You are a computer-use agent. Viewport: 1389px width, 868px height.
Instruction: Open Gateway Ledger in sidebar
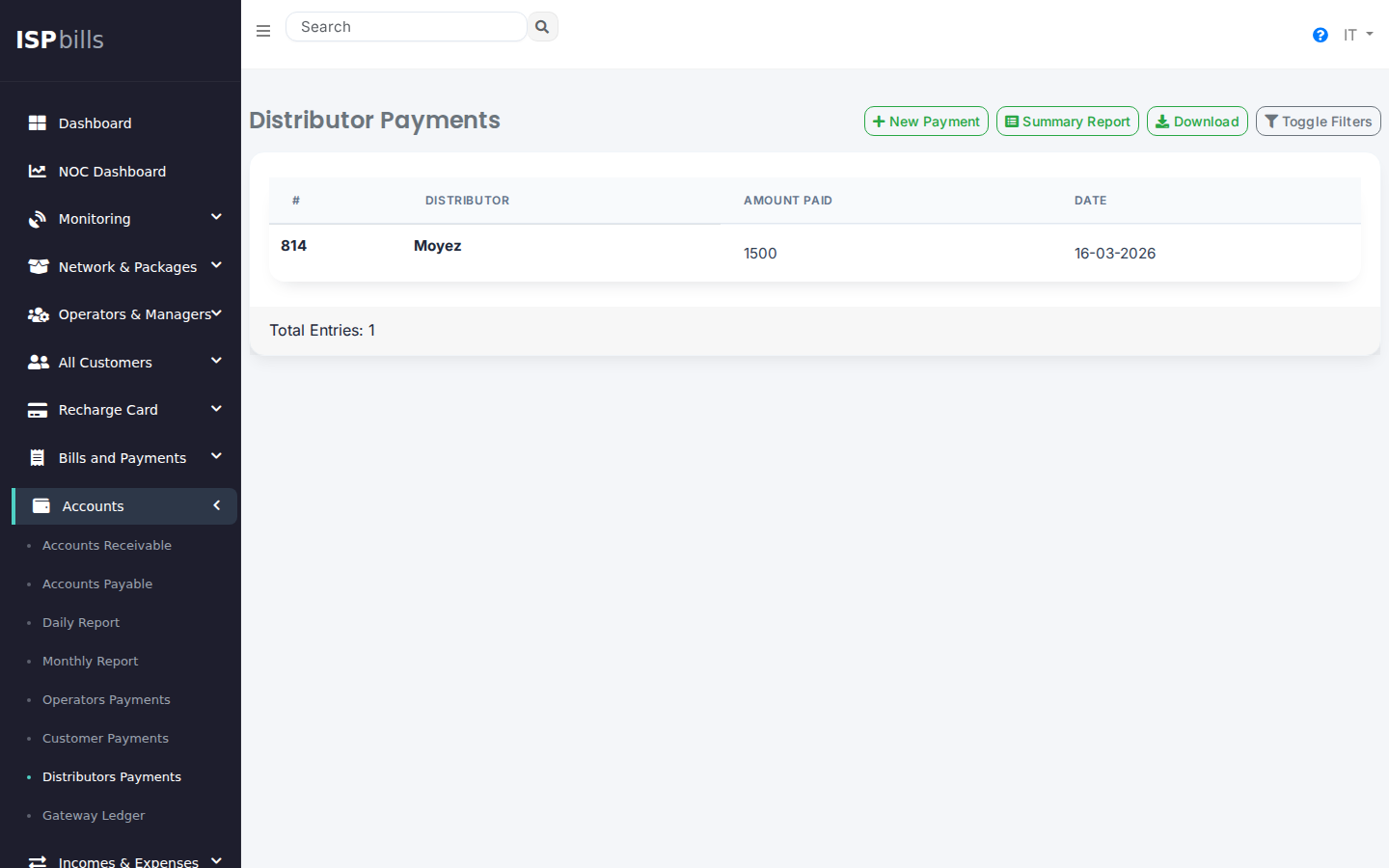pos(94,816)
